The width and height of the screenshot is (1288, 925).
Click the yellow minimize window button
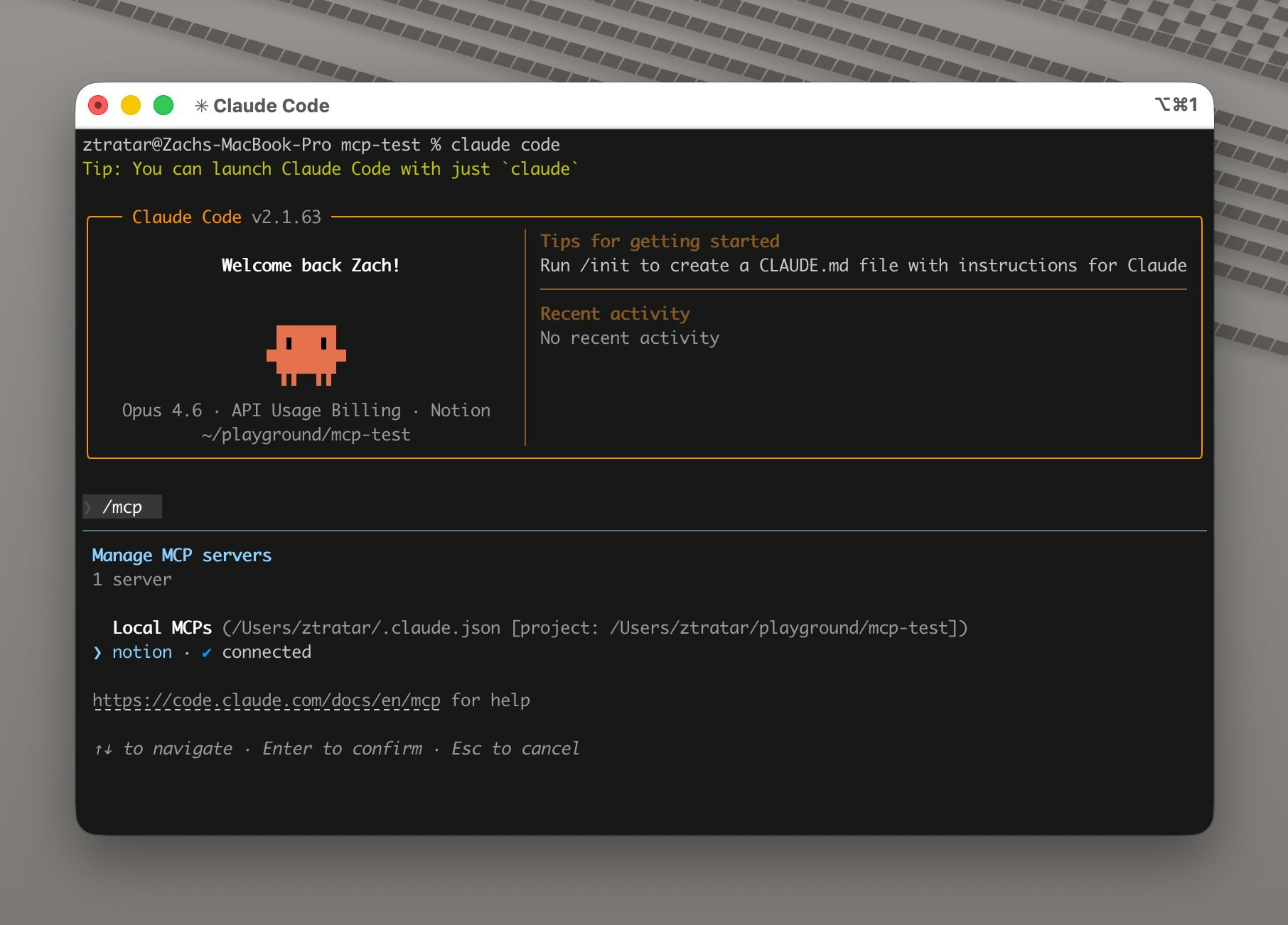(131, 106)
